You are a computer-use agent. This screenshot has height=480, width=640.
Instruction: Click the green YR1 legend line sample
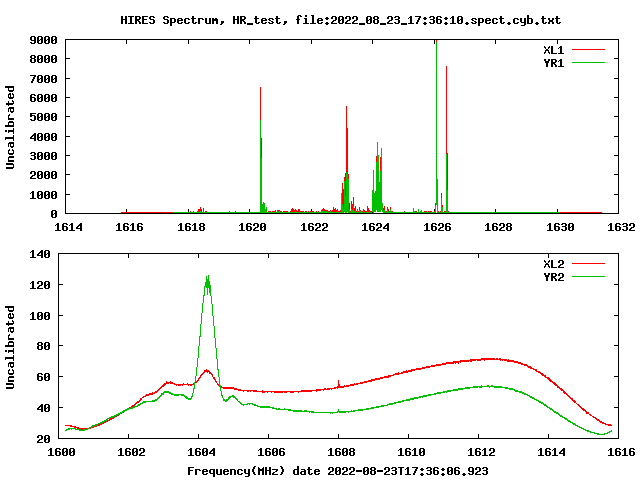[x=588, y=63]
